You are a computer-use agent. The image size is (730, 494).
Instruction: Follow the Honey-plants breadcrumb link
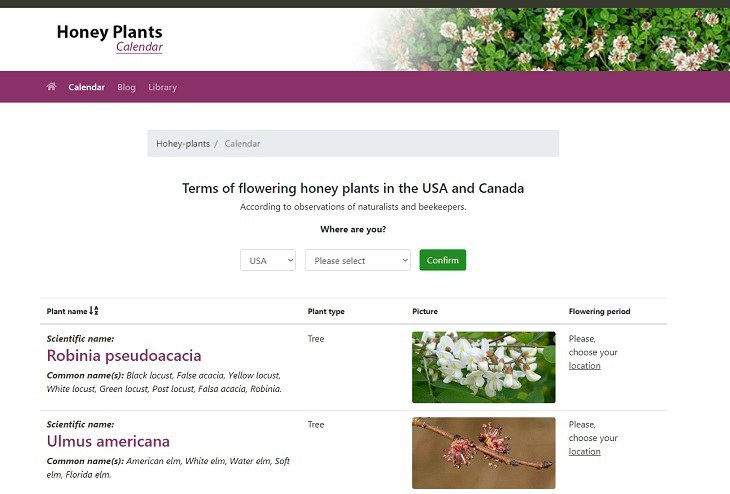click(x=183, y=144)
